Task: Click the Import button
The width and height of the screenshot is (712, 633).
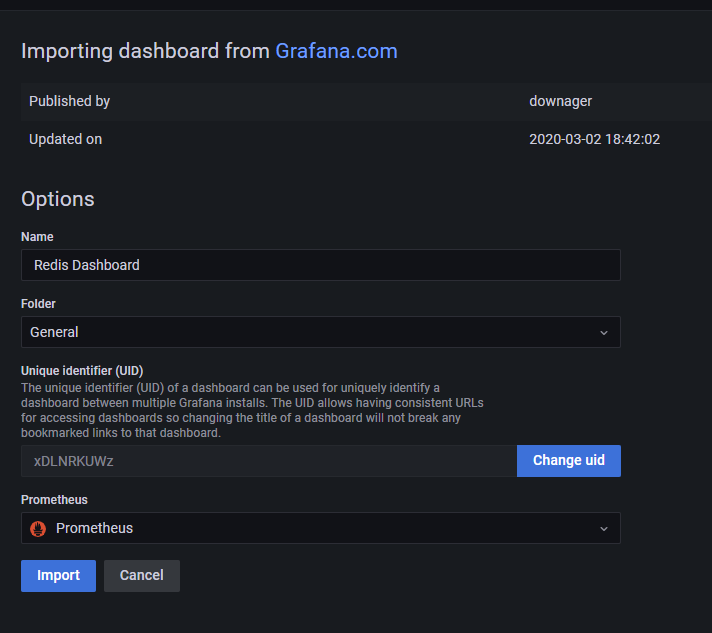Action: tap(58, 575)
